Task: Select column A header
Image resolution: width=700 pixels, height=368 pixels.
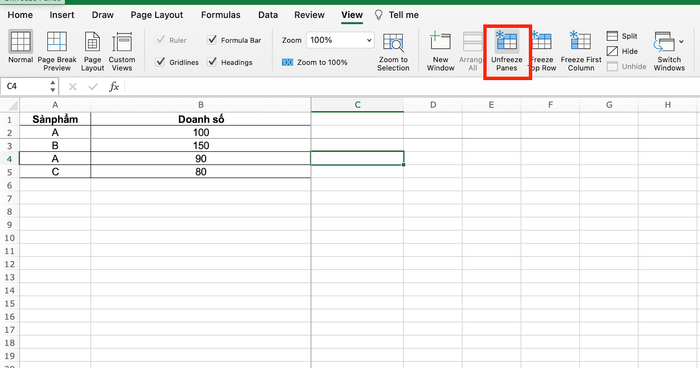Action: [x=55, y=105]
